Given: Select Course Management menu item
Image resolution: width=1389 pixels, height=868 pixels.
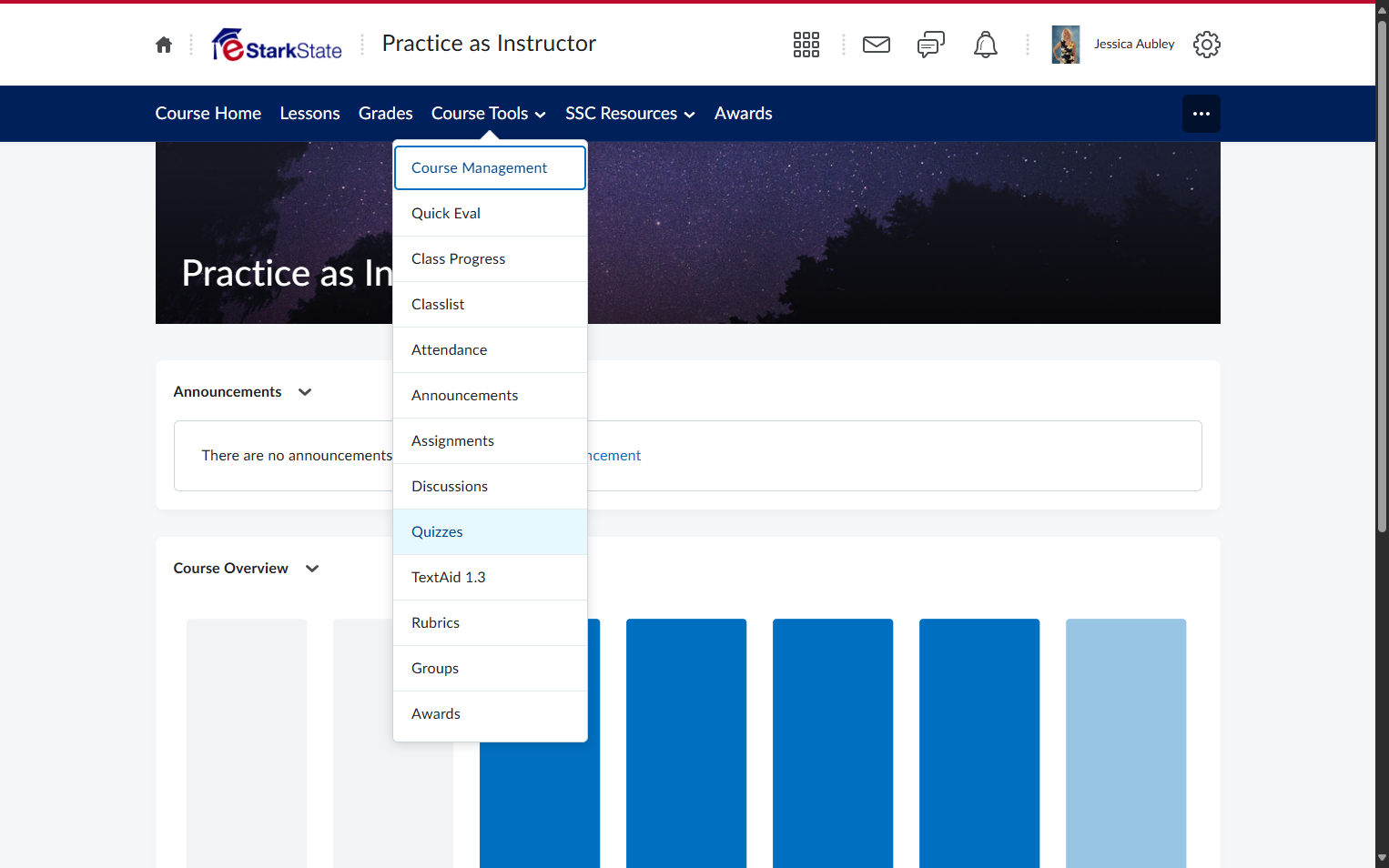Looking at the screenshot, I should (490, 168).
